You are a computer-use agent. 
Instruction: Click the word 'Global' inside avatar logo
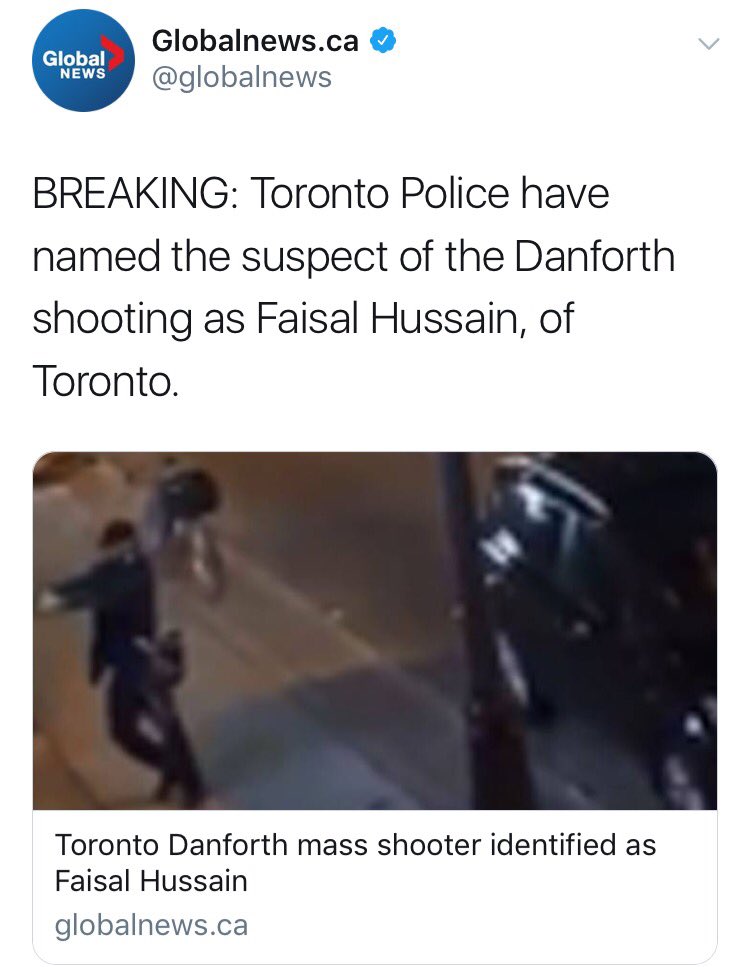(73, 59)
